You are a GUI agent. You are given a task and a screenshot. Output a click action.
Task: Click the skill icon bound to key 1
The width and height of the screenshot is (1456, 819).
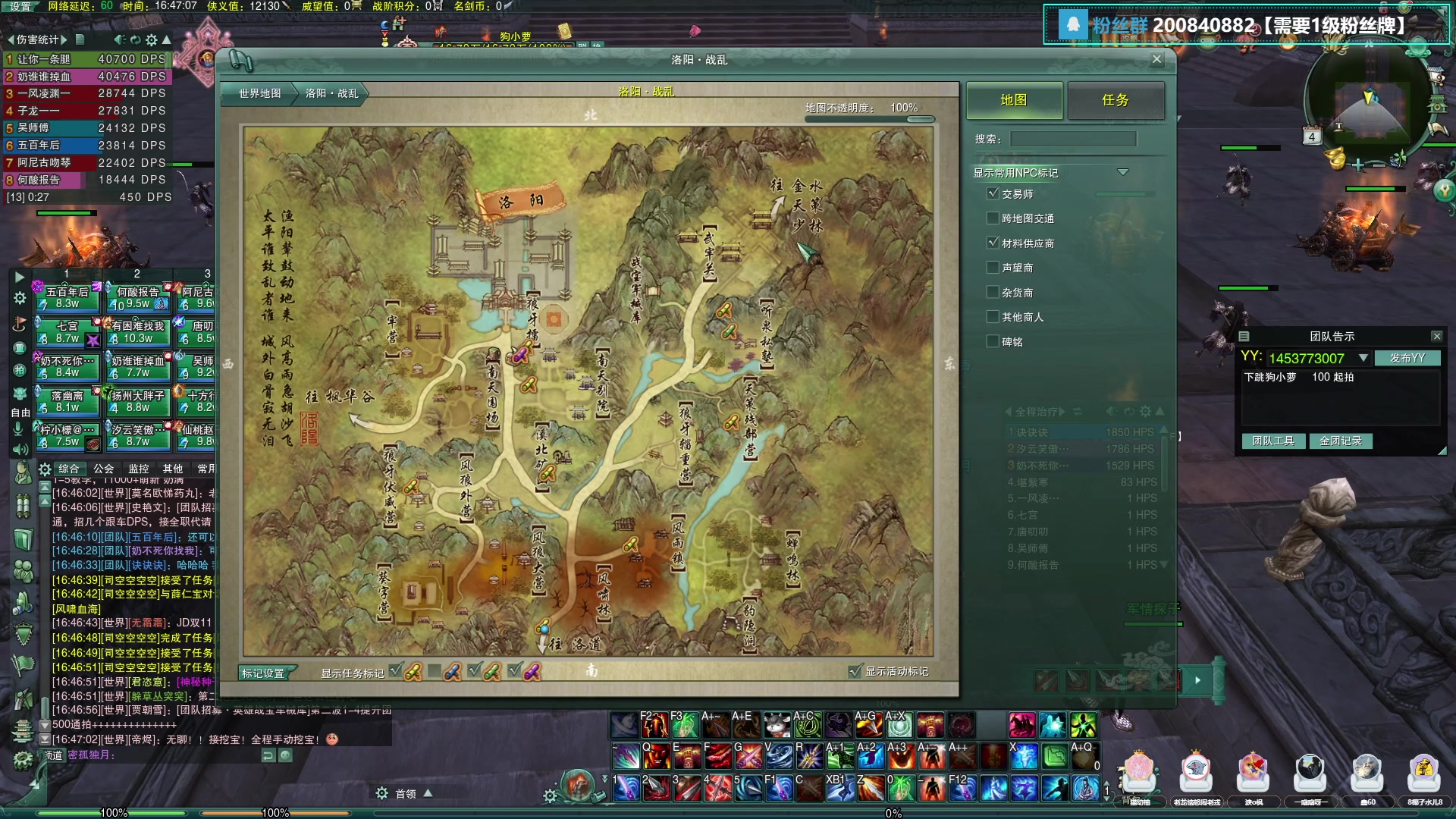tap(626, 788)
